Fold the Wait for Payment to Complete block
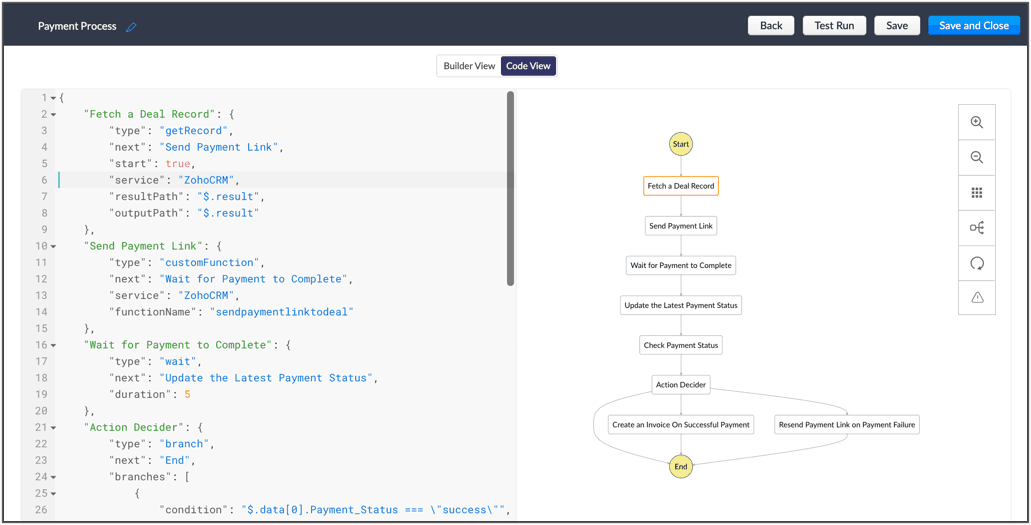Image resolution: width=1031 pixels, height=525 pixels. pyautogui.click(x=53, y=345)
